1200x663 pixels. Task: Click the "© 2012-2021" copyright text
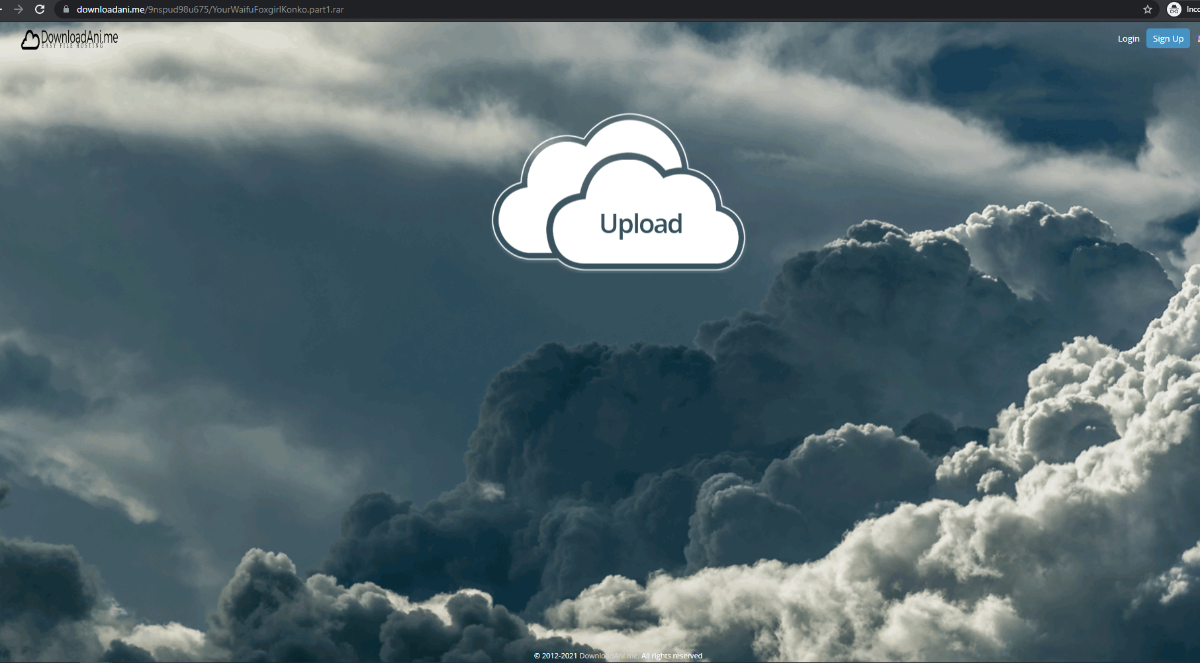point(555,656)
